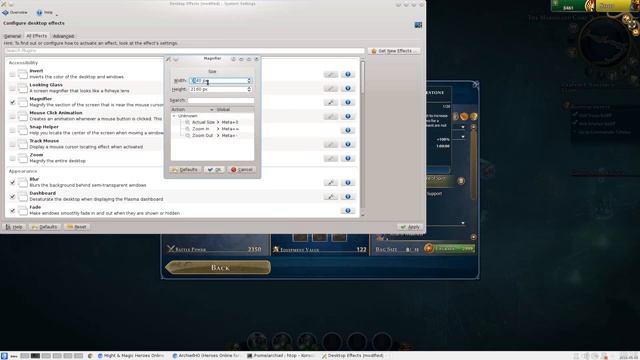Switch to the Advanced tab
640x360 pixels.
pos(64,36)
